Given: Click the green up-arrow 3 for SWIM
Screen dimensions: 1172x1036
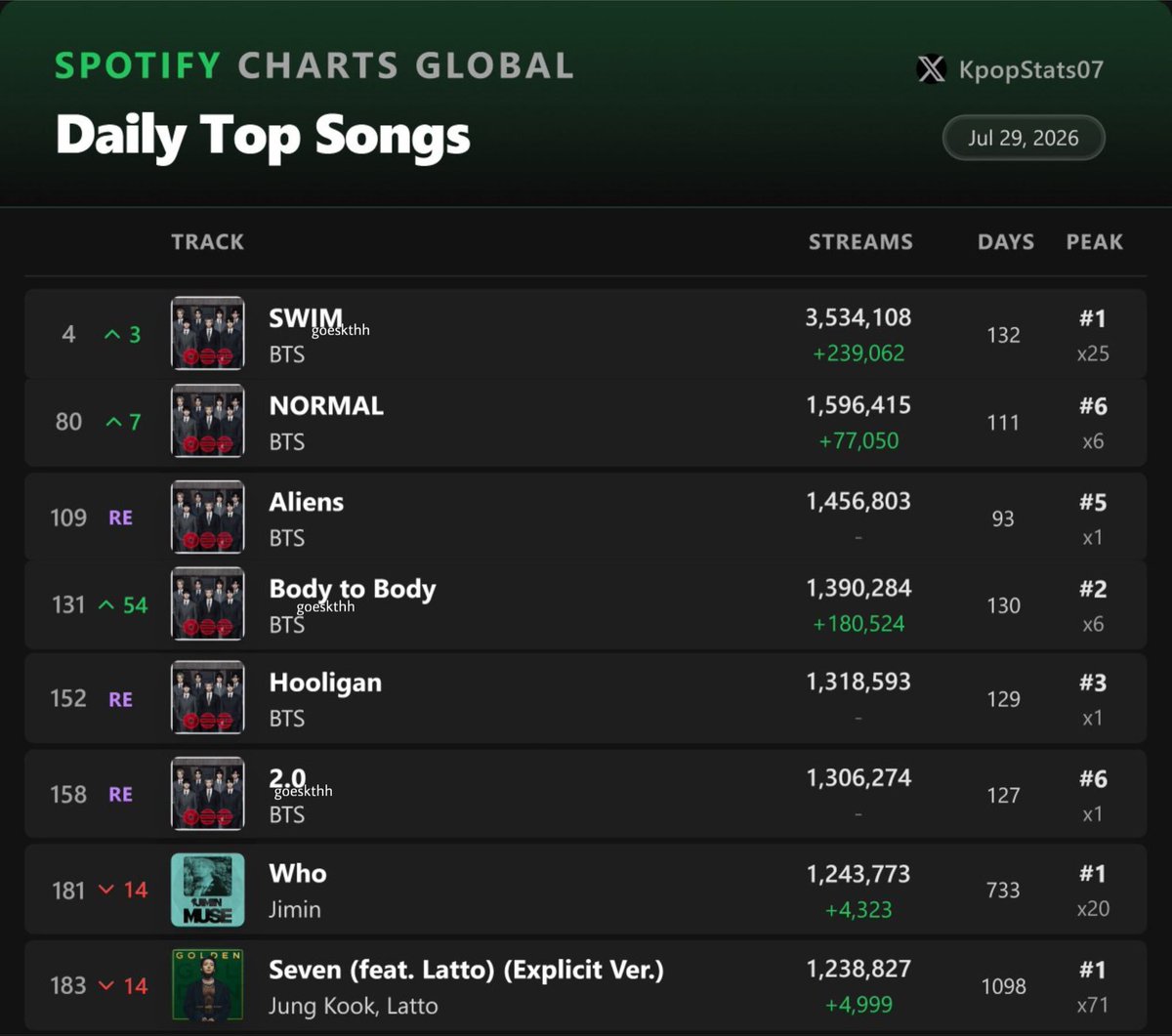Looking at the screenshot, I should 122,335.
